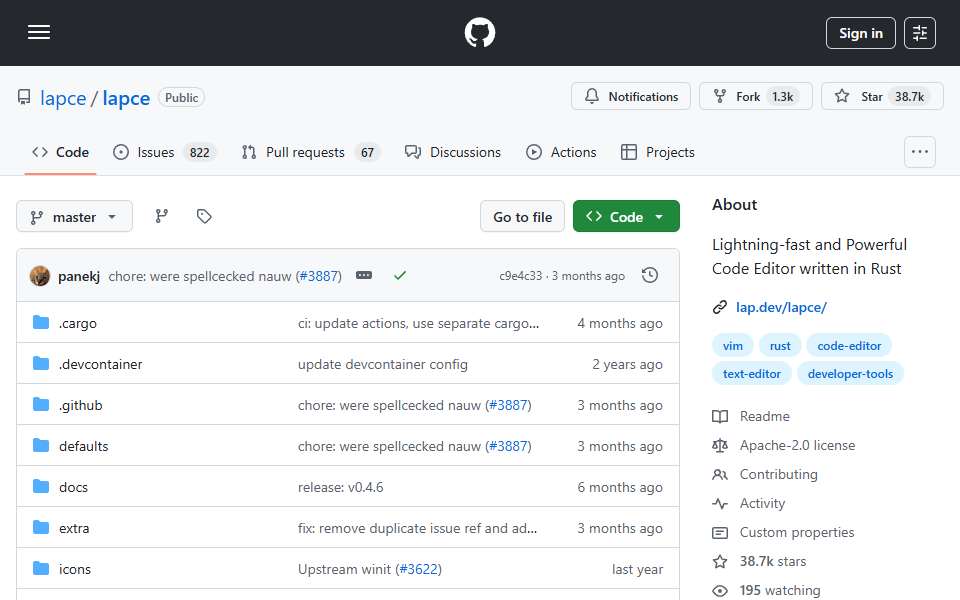Open the Pull requests tab
The height and width of the screenshot is (600, 960).
coord(310,152)
